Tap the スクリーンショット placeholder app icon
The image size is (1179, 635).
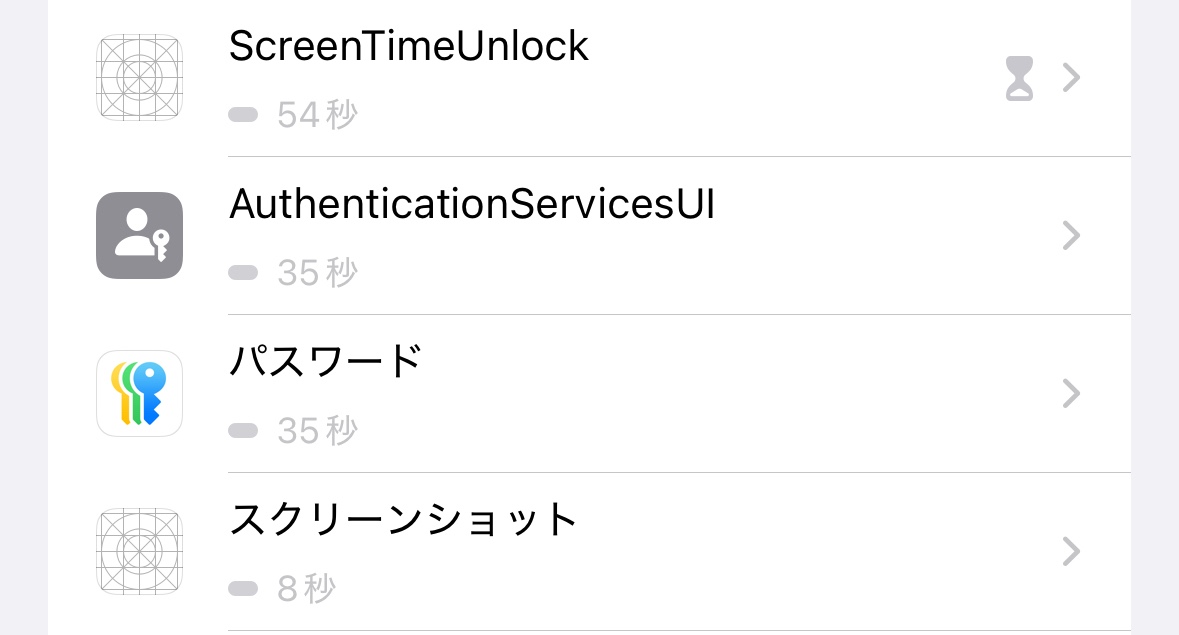pyautogui.click(x=139, y=551)
